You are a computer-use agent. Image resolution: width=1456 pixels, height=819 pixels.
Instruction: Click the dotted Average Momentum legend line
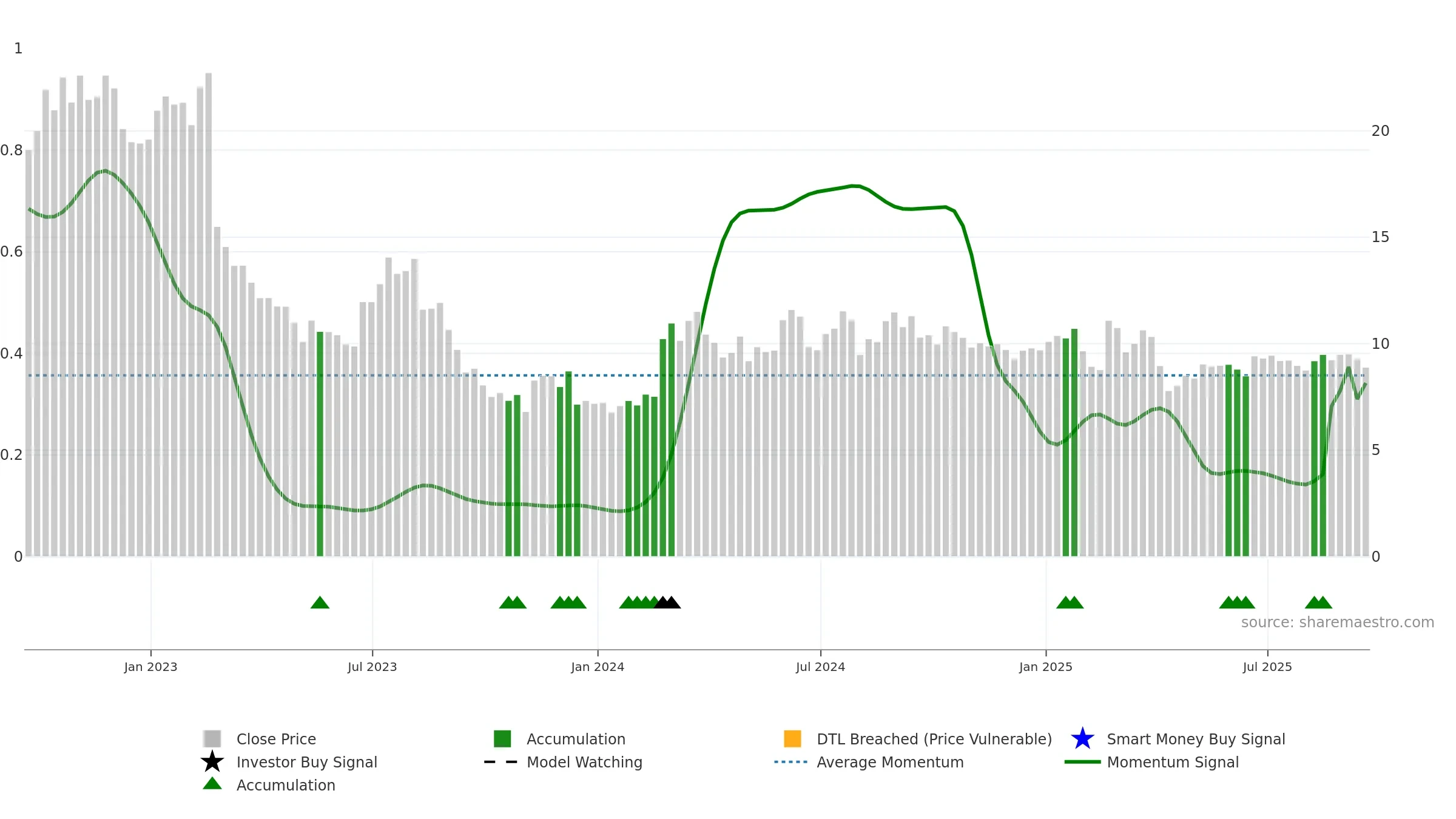[791, 762]
